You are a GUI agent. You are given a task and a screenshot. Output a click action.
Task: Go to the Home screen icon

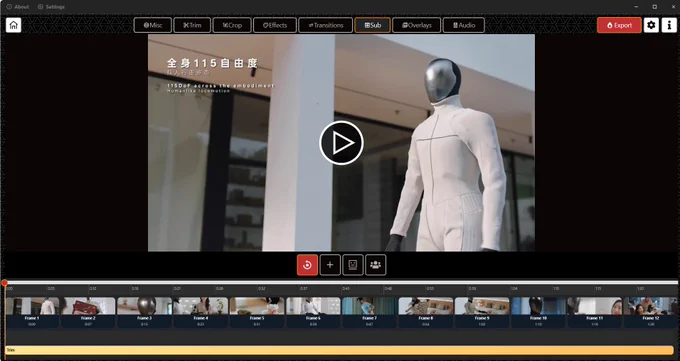[x=13, y=25]
